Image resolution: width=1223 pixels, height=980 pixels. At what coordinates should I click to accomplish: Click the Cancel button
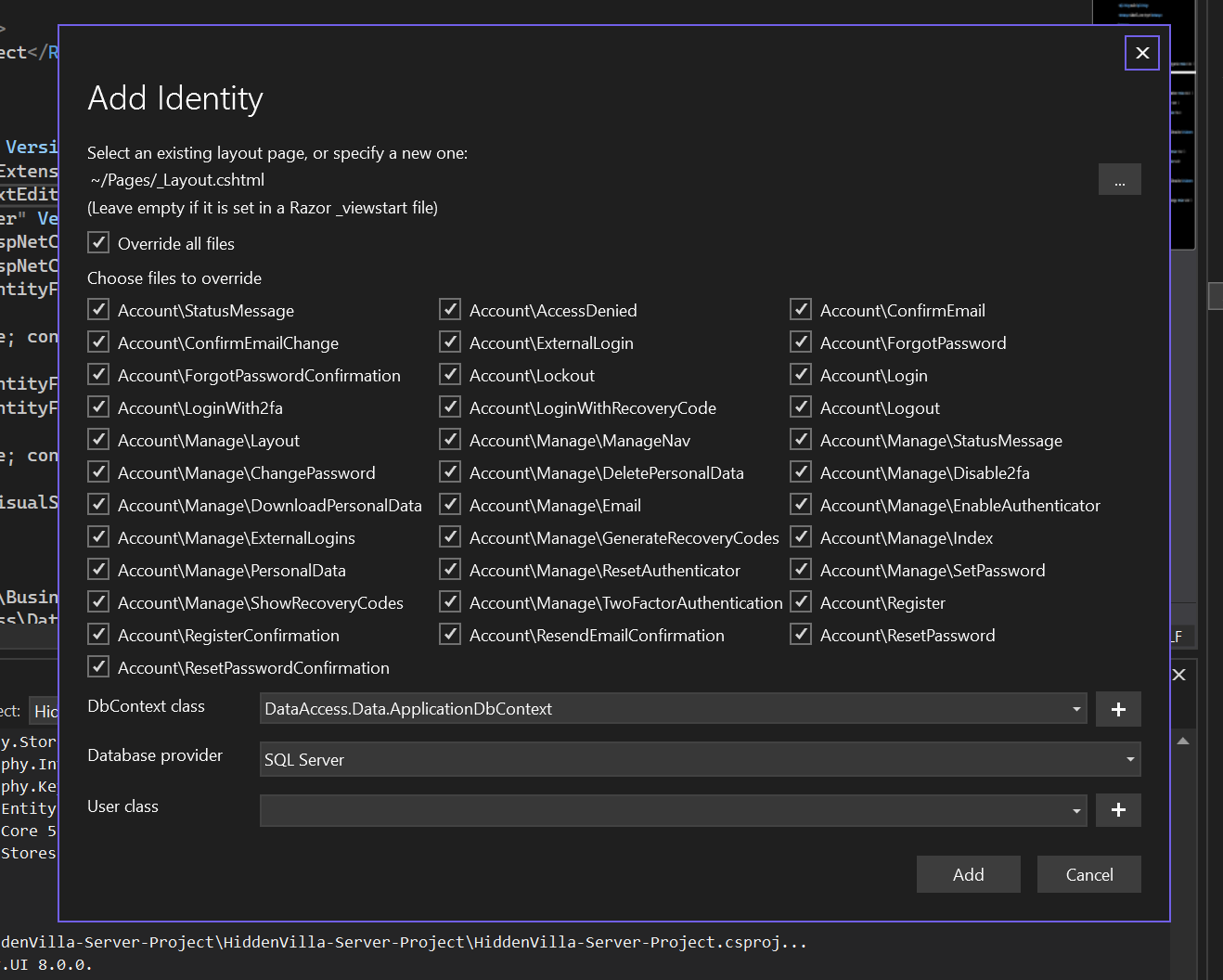(x=1089, y=874)
